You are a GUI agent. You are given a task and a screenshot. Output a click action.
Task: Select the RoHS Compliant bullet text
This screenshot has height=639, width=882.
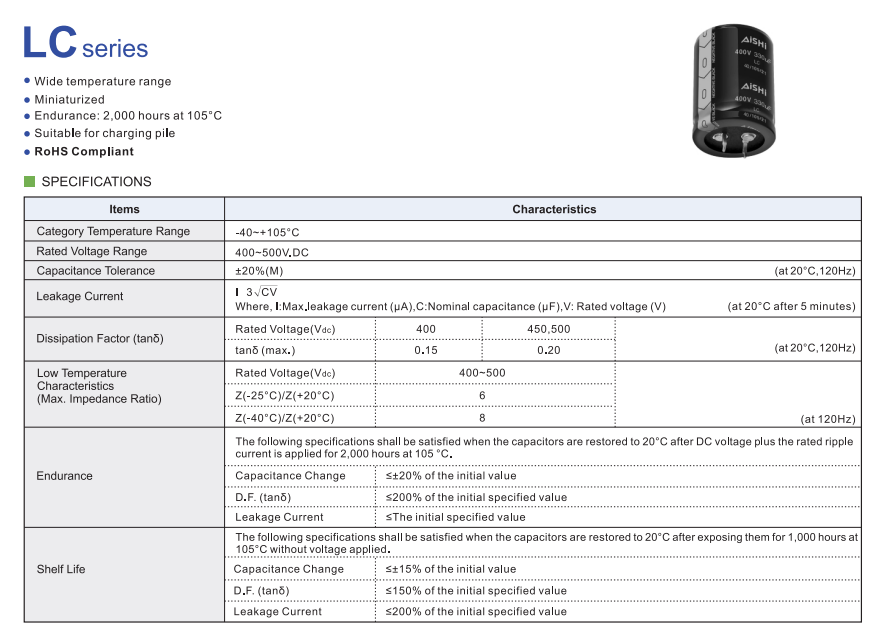point(83,152)
